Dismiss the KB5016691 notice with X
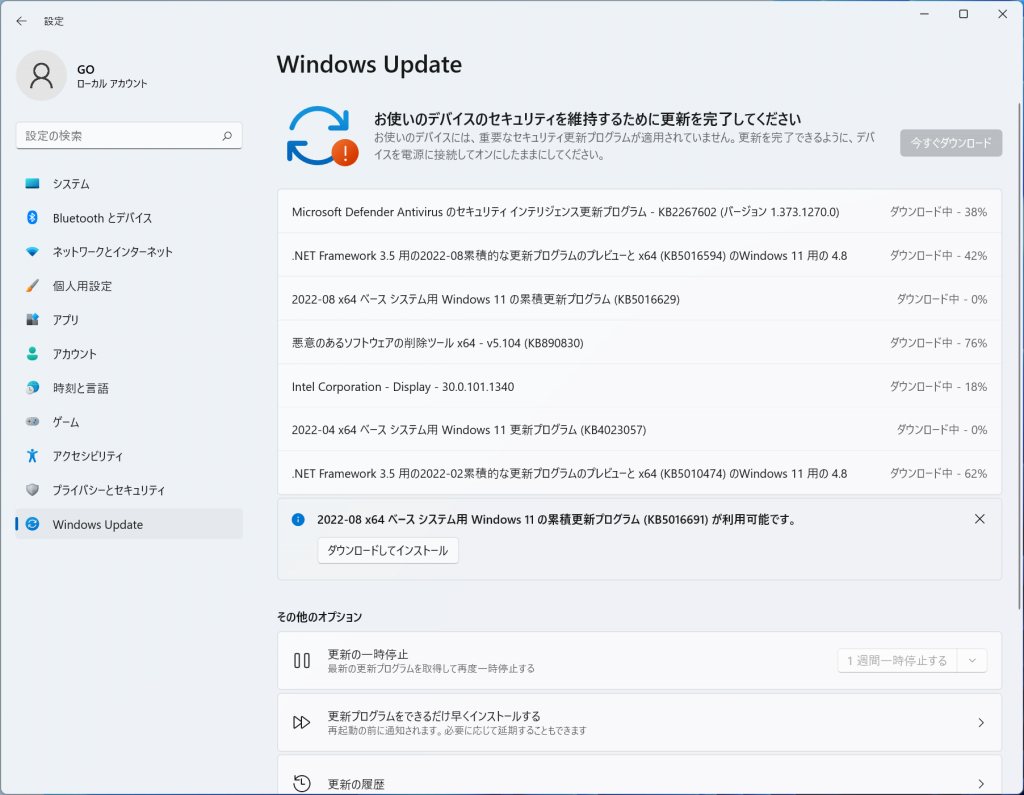This screenshot has height=795, width=1024. tap(980, 519)
